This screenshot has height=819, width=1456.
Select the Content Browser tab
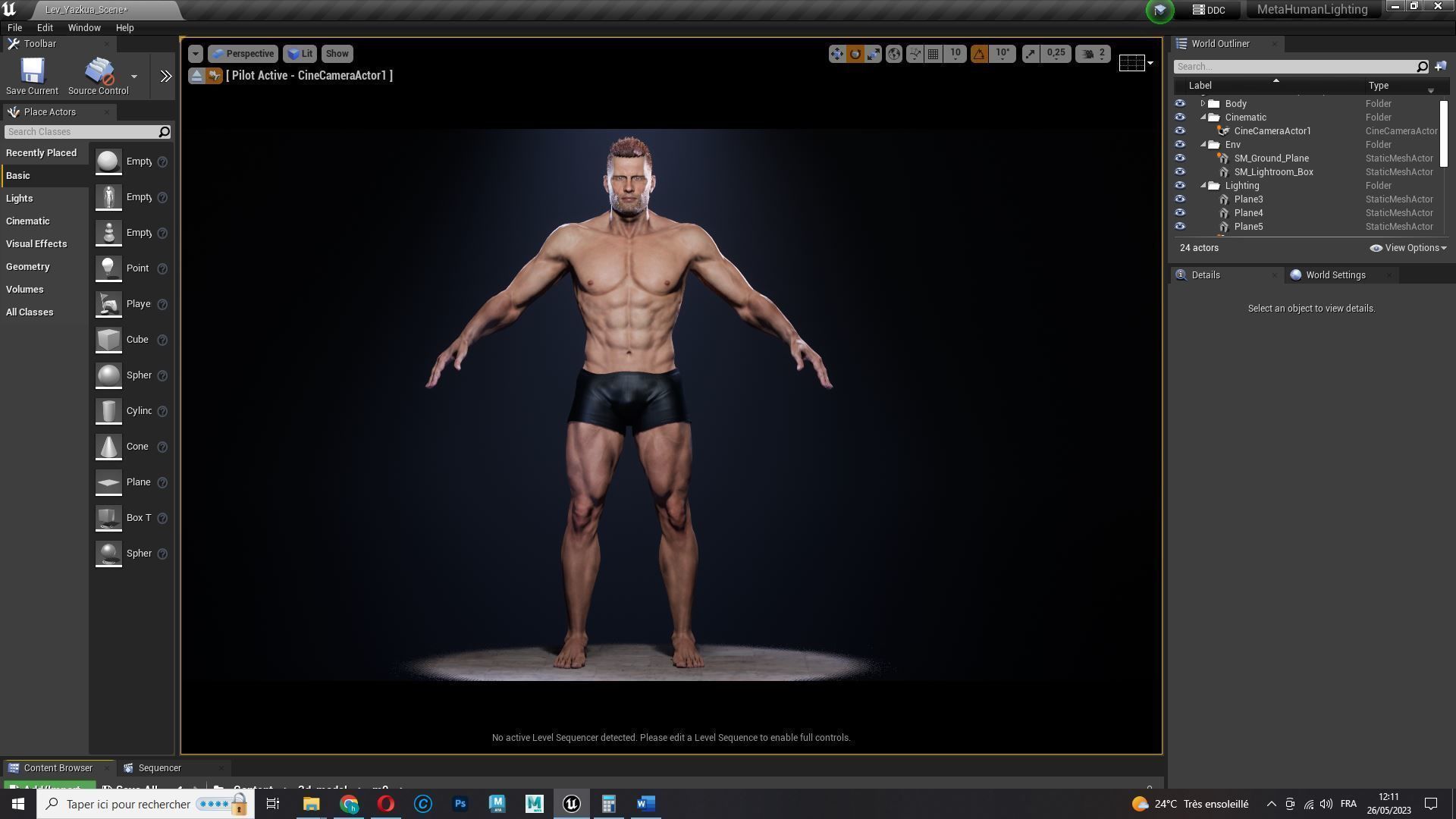tap(58, 768)
